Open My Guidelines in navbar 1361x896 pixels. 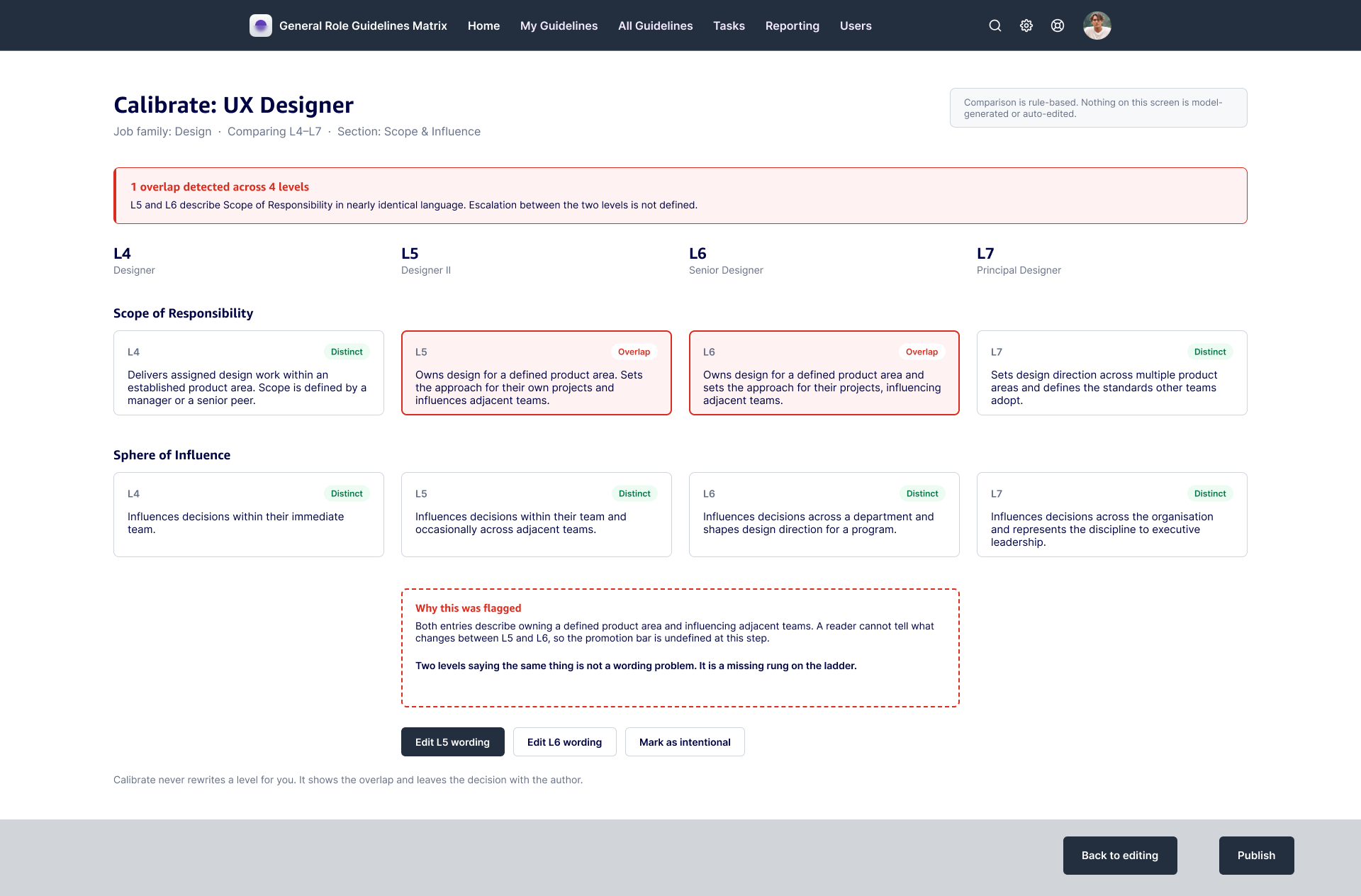559,26
